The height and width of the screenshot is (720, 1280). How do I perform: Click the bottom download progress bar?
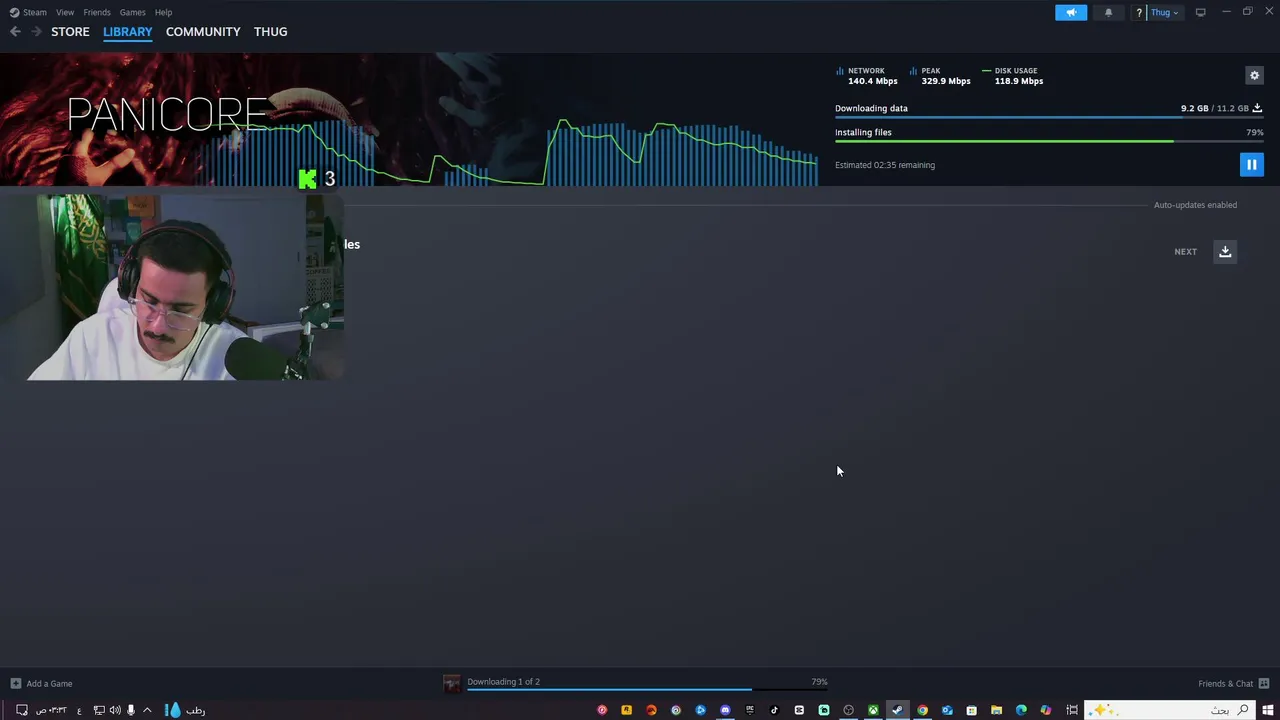click(x=647, y=689)
